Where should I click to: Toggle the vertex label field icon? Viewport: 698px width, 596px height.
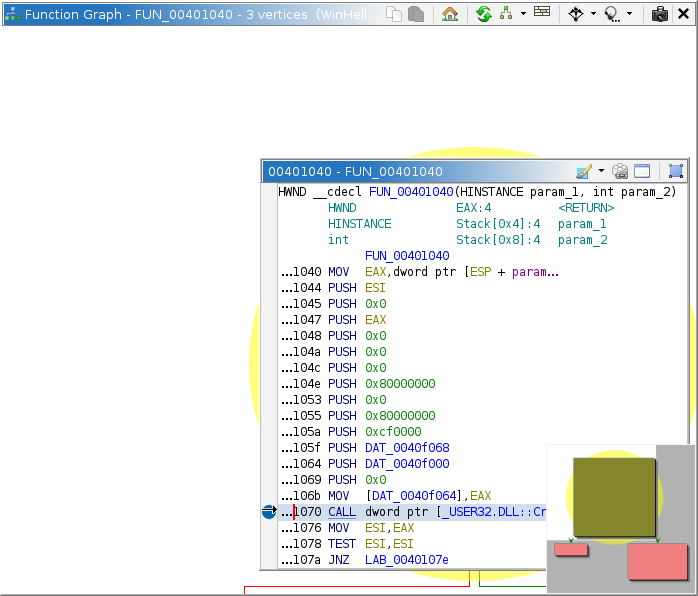coord(642,172)
